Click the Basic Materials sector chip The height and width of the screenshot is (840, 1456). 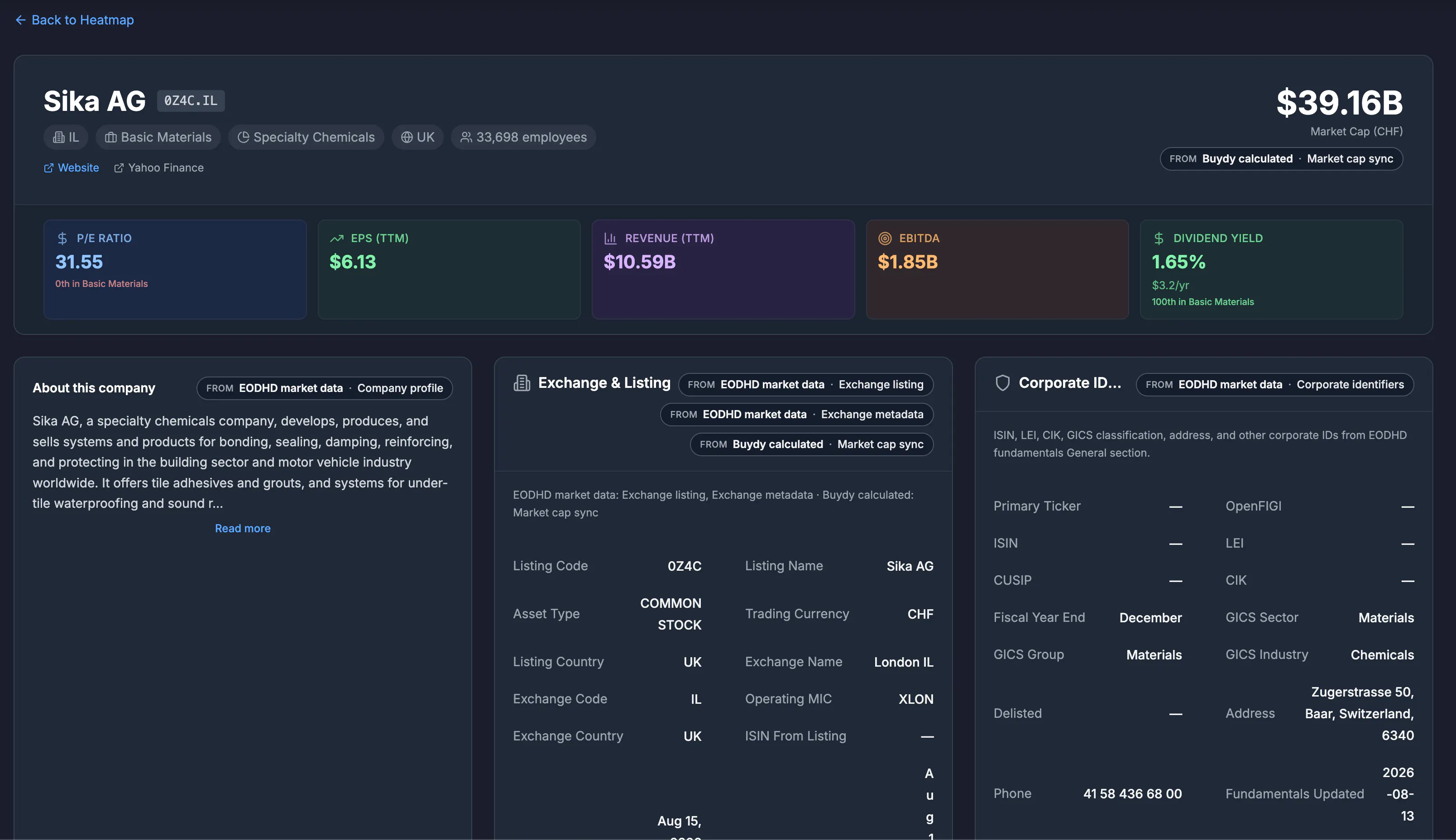[x=158, y=137]
